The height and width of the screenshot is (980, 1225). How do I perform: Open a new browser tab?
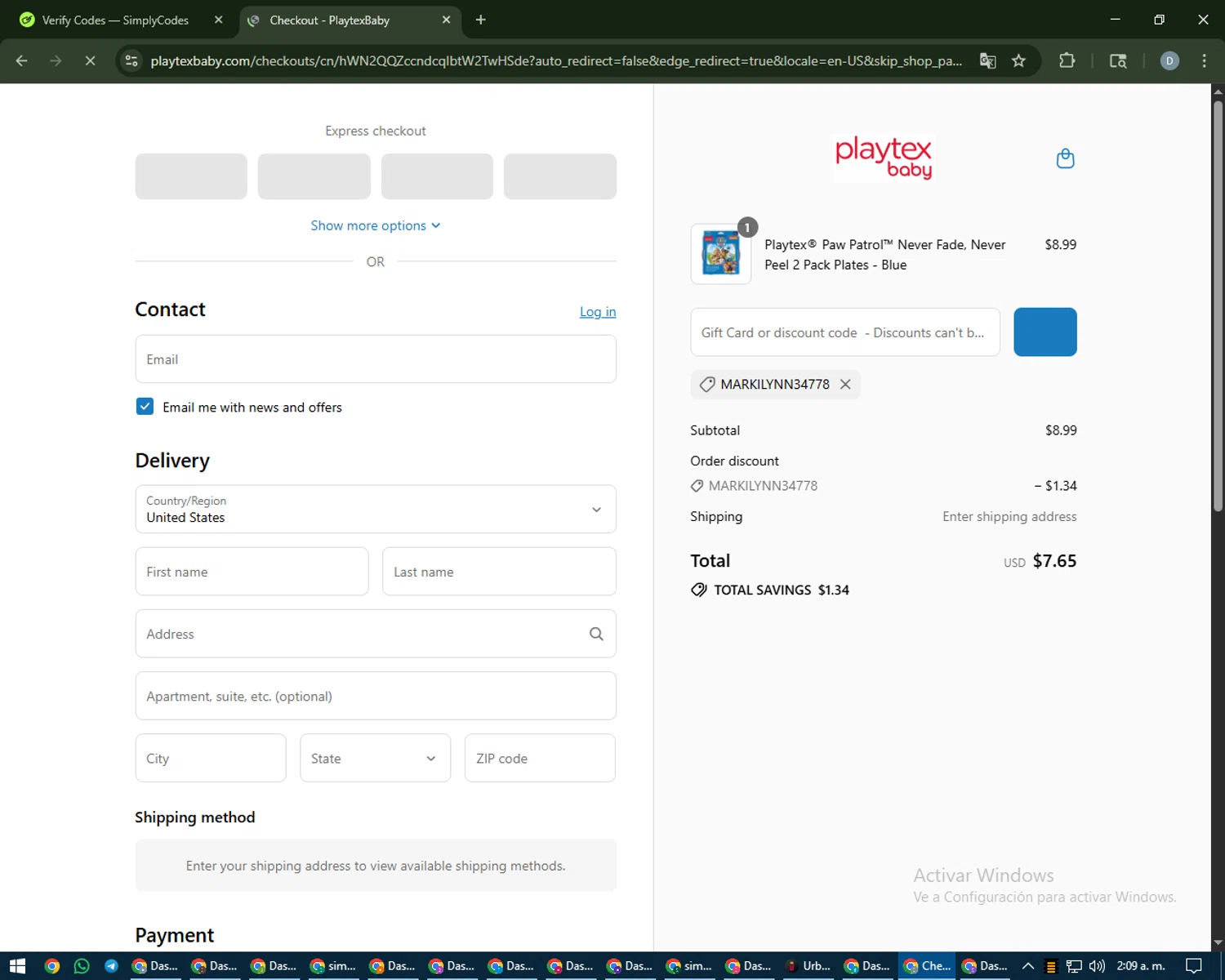pyautogui.click(x=480, y=20)
